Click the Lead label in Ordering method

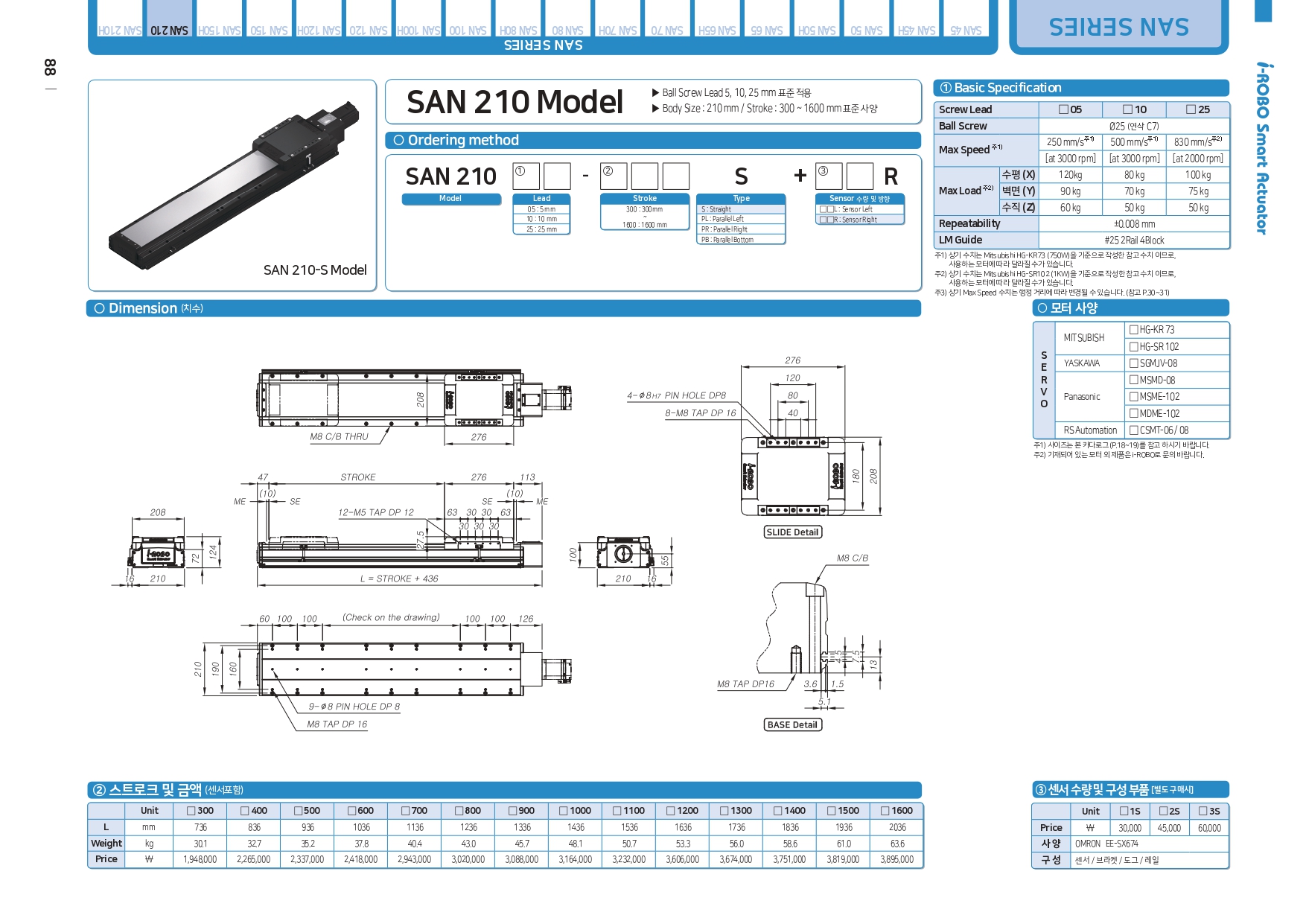(x=541, y=199)
